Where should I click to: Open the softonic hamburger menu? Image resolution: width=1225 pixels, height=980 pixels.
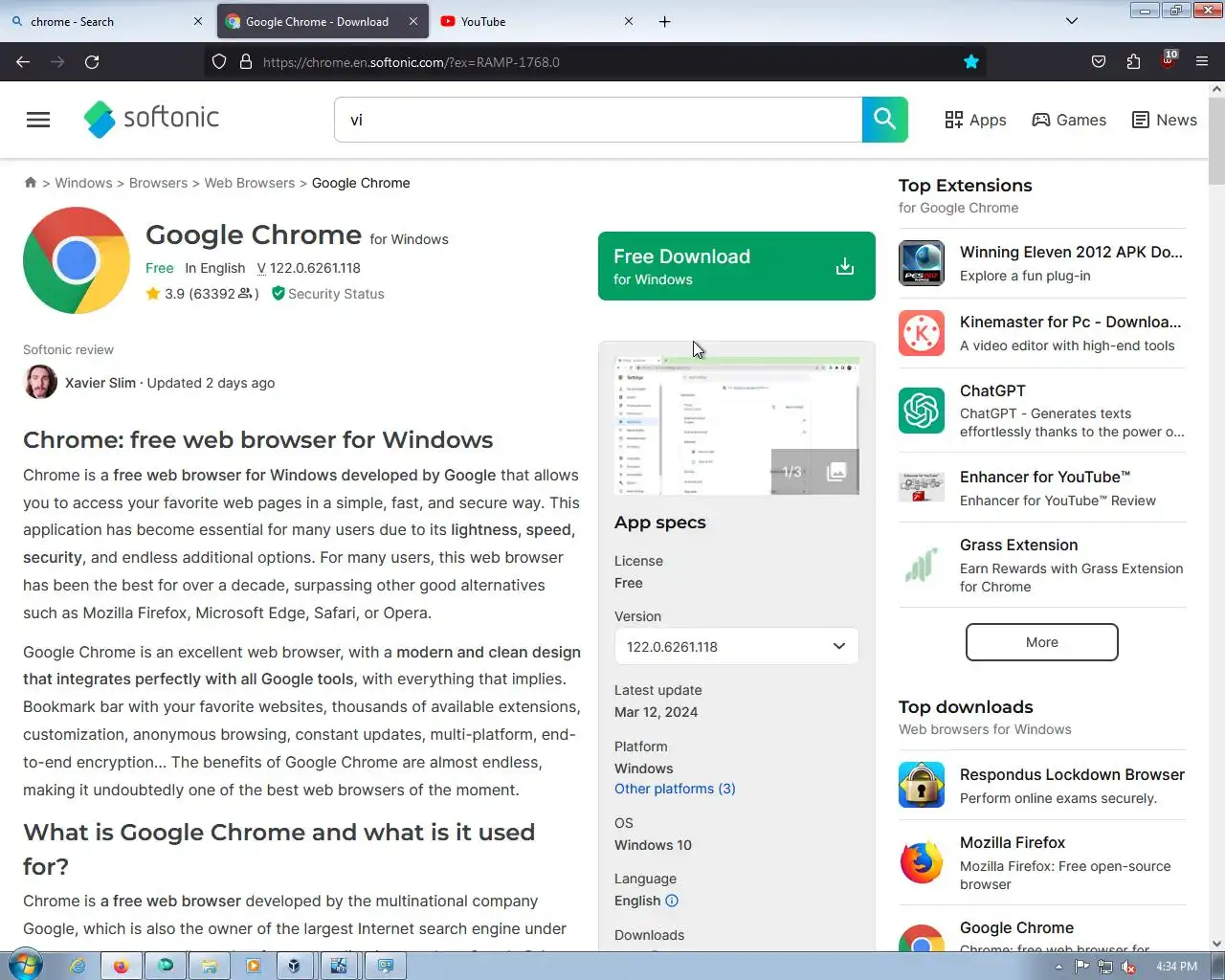38,120
